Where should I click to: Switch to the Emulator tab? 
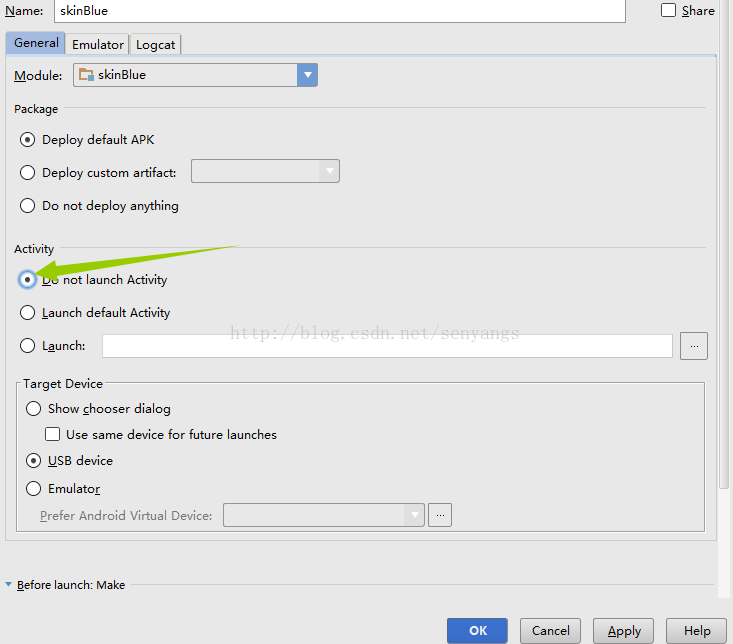coord(98,45)
